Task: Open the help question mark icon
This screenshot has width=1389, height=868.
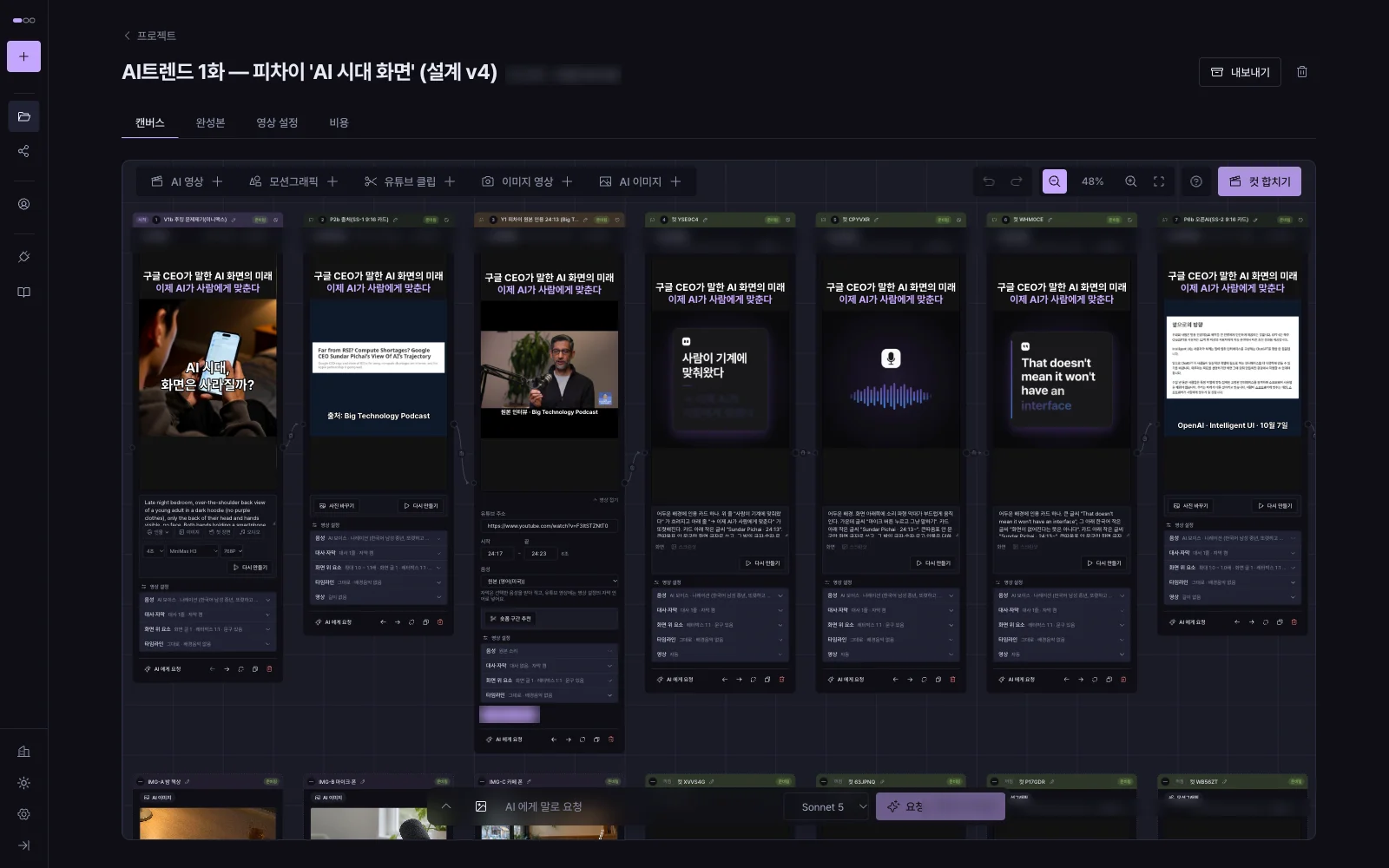Action: coord(1196,181)
